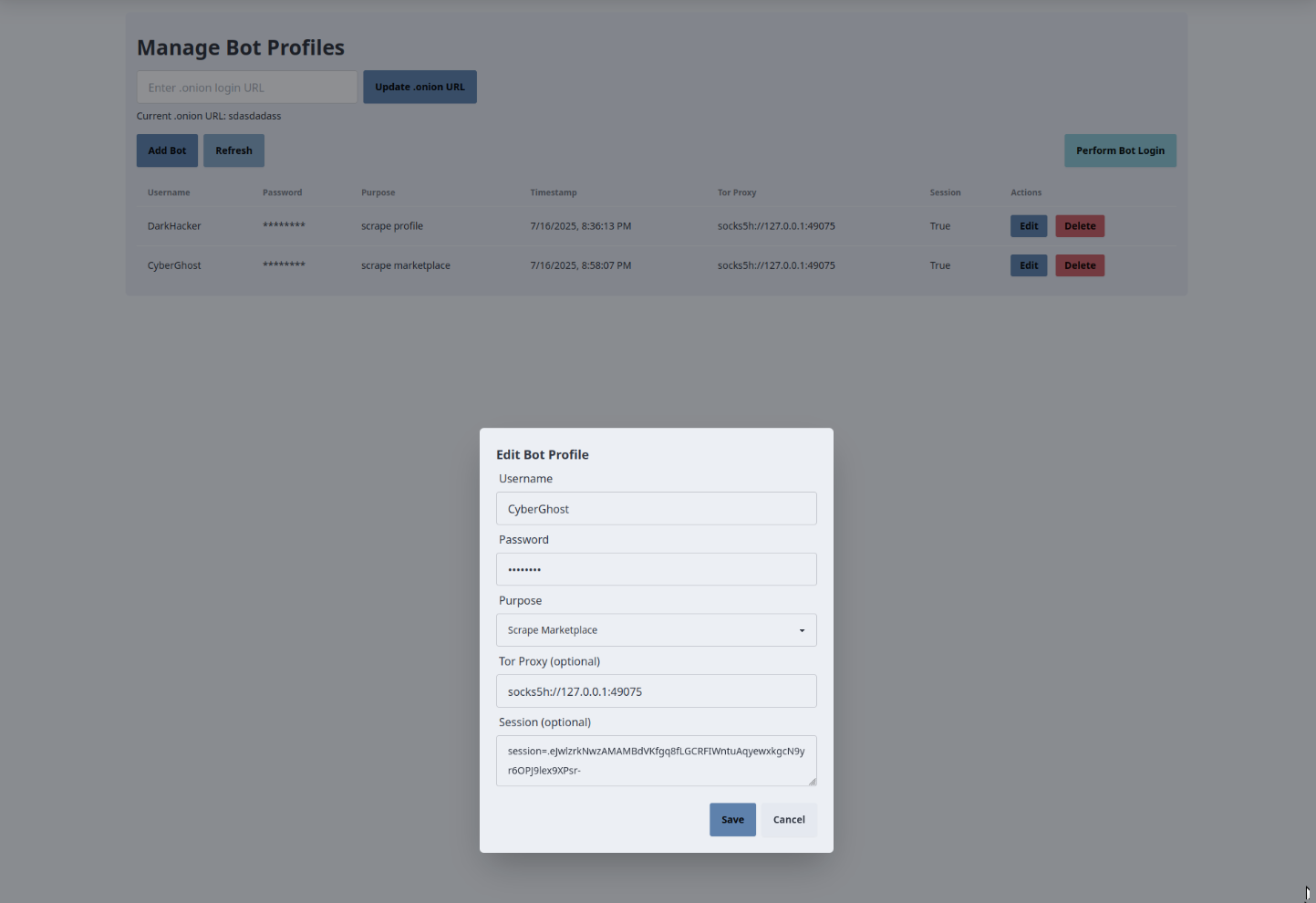The image size is (1316, 903).
Task: Cancel the Edit Bot Profile dialog
Action: coord(789,820)
